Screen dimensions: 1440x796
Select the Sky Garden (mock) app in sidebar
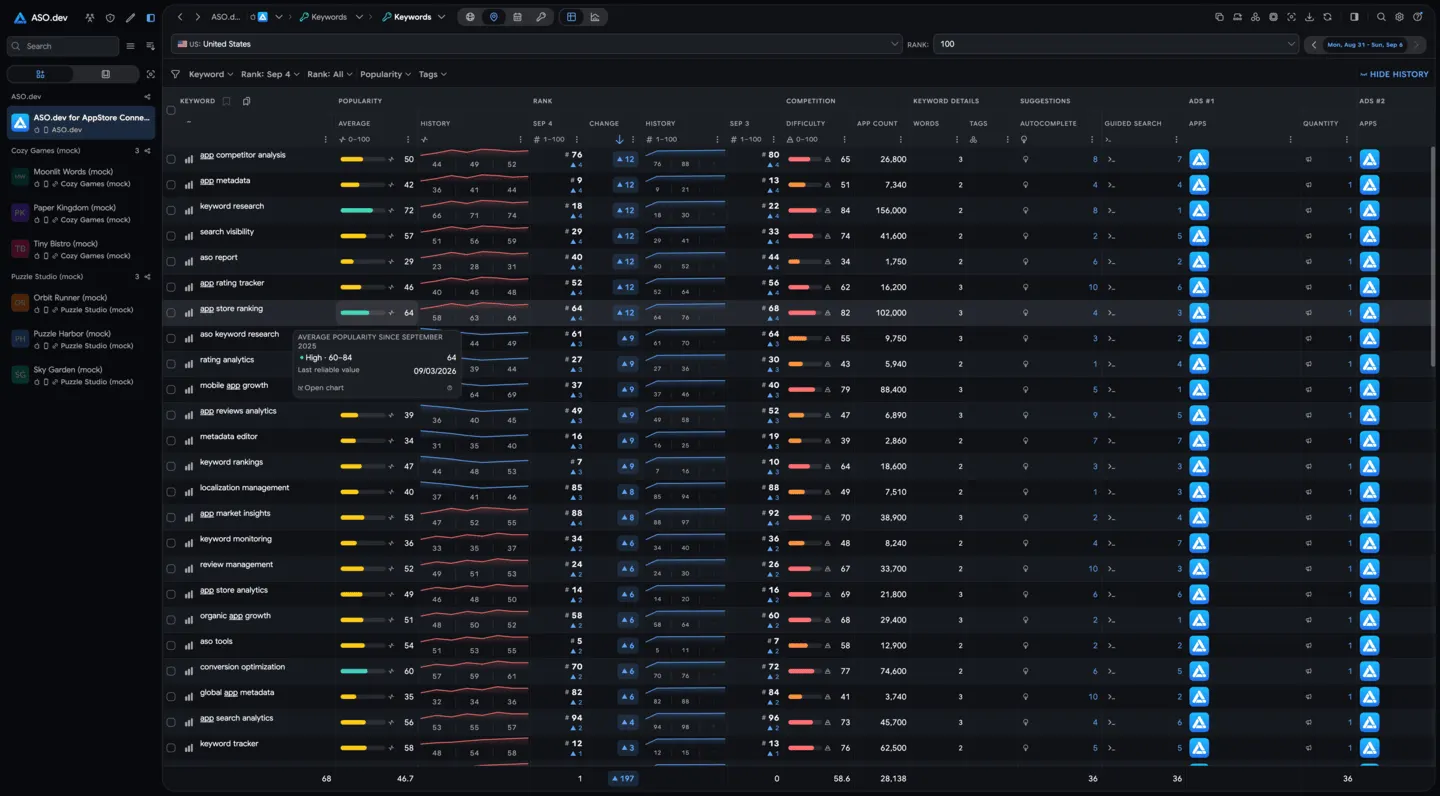82,374
